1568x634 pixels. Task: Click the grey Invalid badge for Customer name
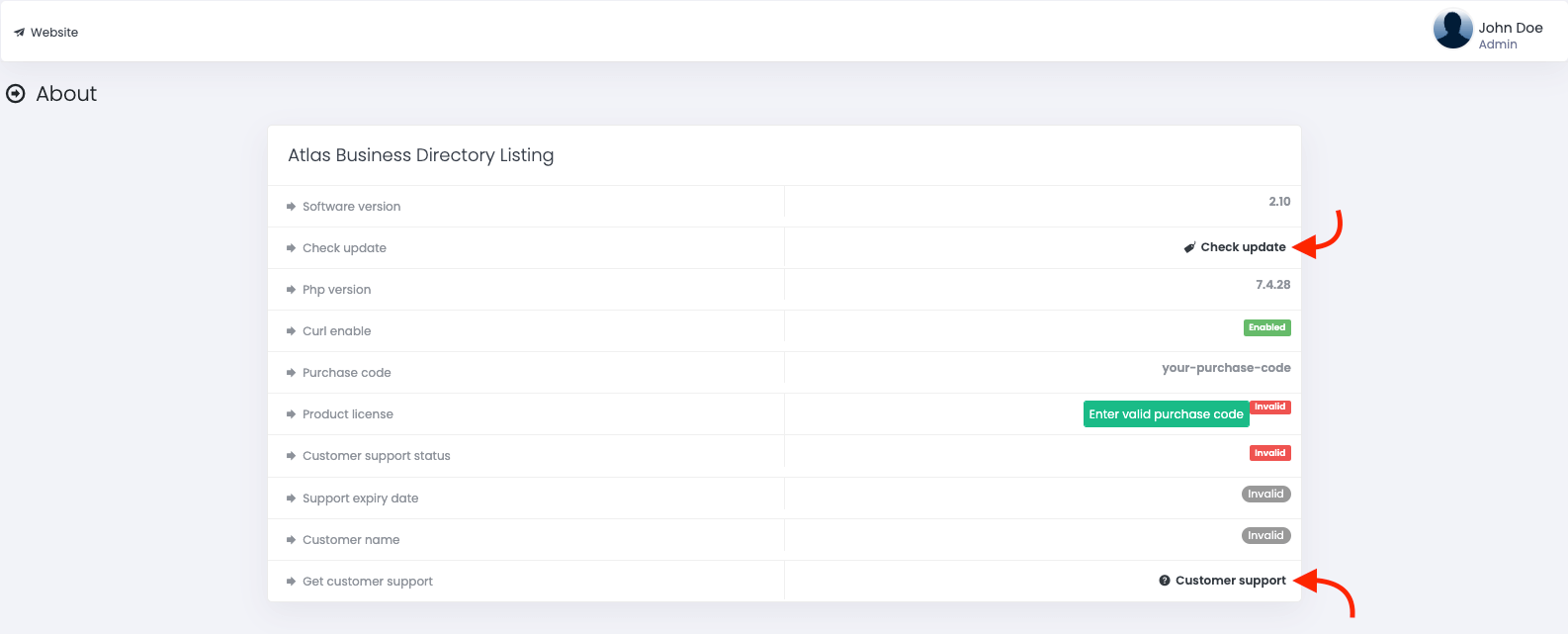pyautogui.click(x=1266, y=535)
